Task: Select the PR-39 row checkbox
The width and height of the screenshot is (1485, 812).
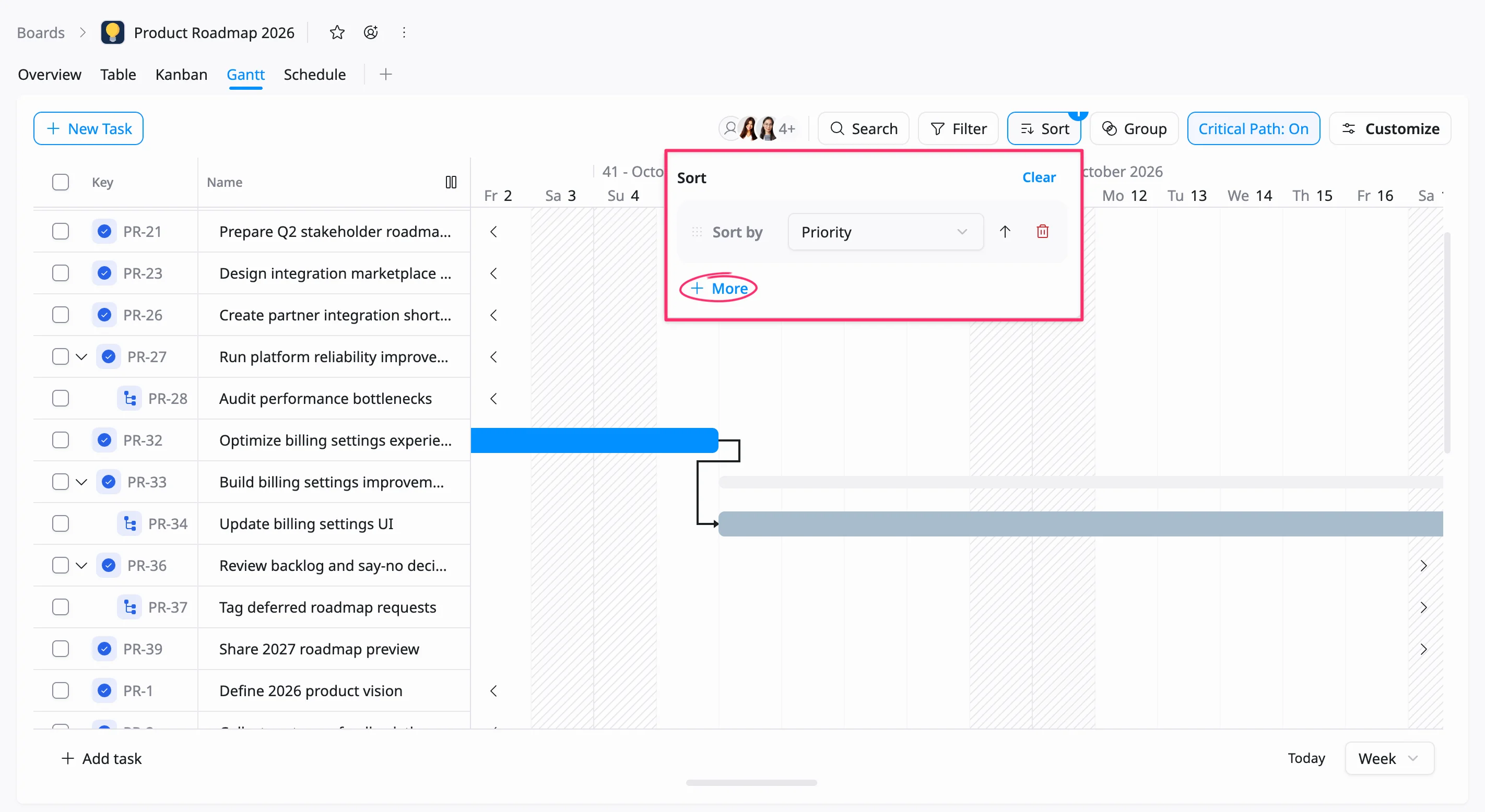Action: (x=61, y=649)
